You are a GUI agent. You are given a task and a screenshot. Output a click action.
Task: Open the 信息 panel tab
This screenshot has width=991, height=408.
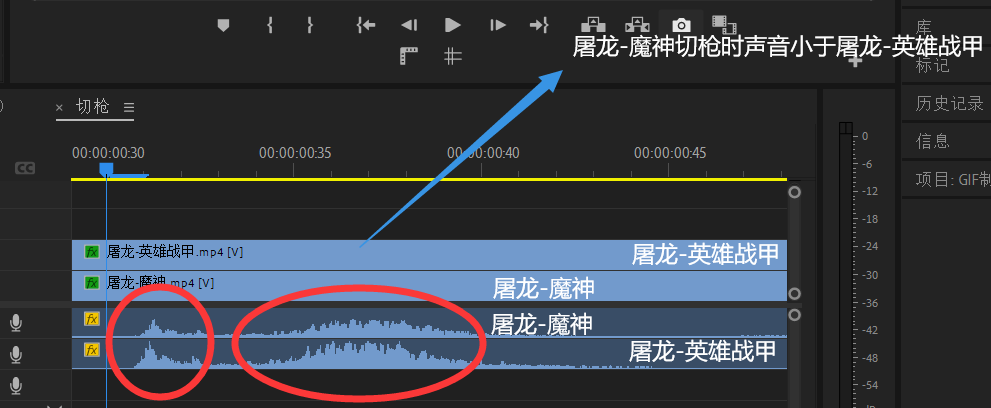932,141
